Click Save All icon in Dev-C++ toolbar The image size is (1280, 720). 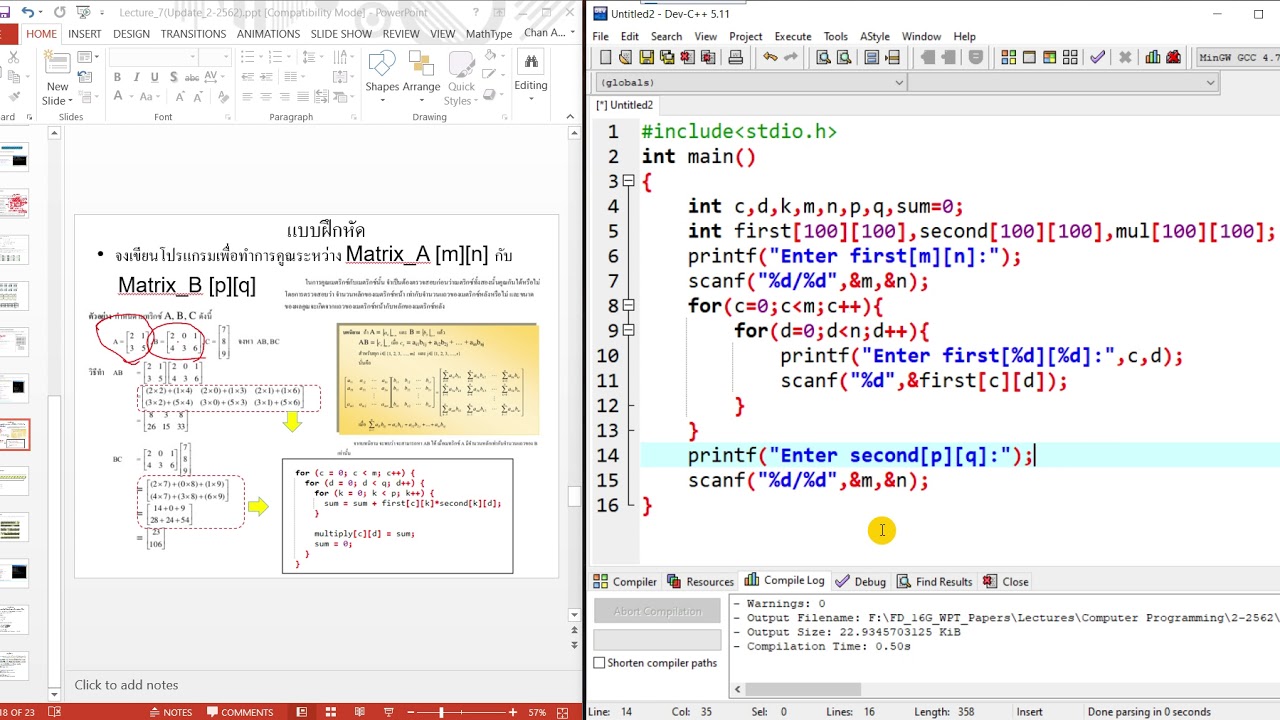[x=666, y=58]
